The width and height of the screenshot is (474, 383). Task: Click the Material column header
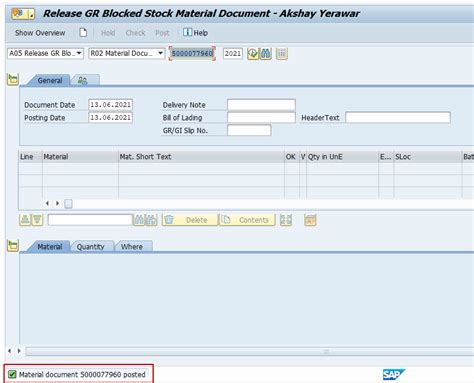tap(80, 157)
